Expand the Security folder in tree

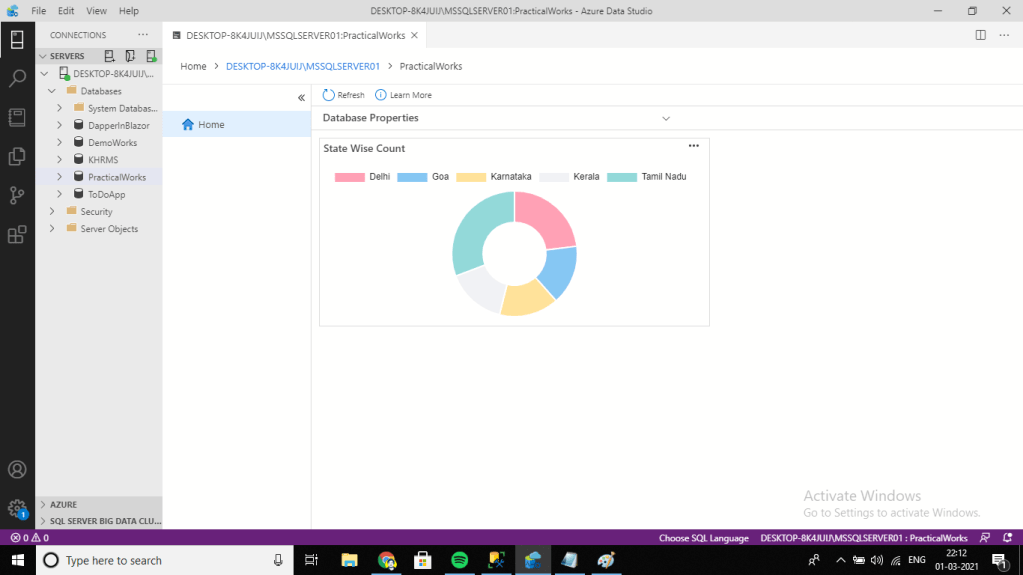(52, 212)
